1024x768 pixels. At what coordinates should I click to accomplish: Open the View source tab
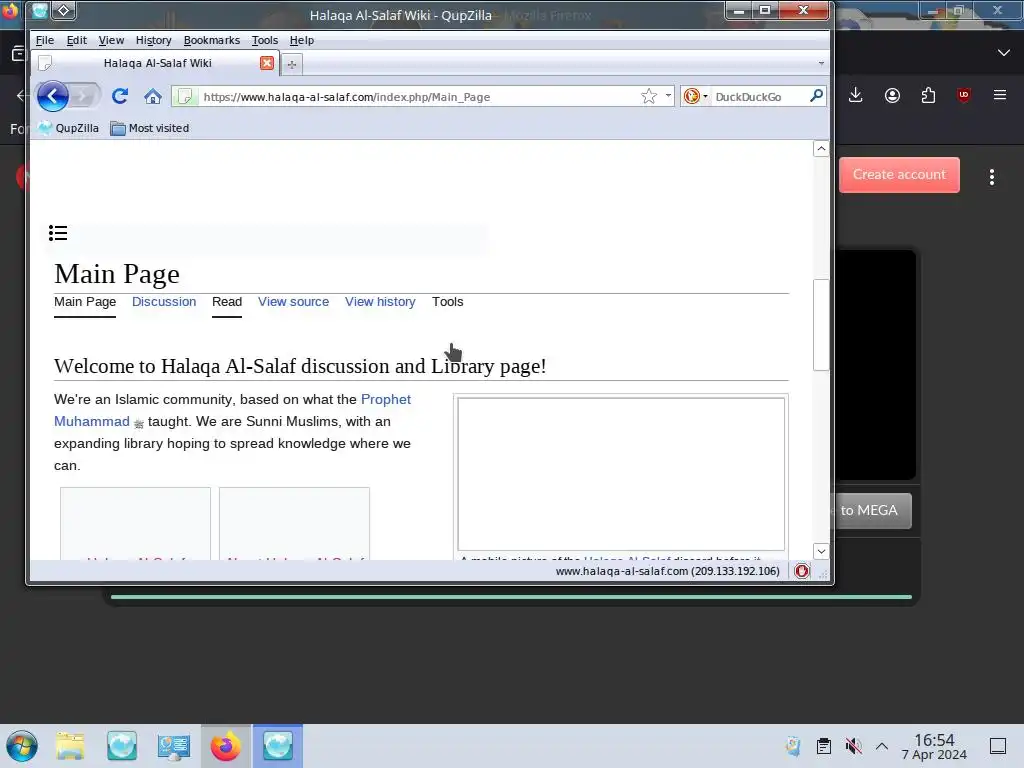[x=293, y=302]
